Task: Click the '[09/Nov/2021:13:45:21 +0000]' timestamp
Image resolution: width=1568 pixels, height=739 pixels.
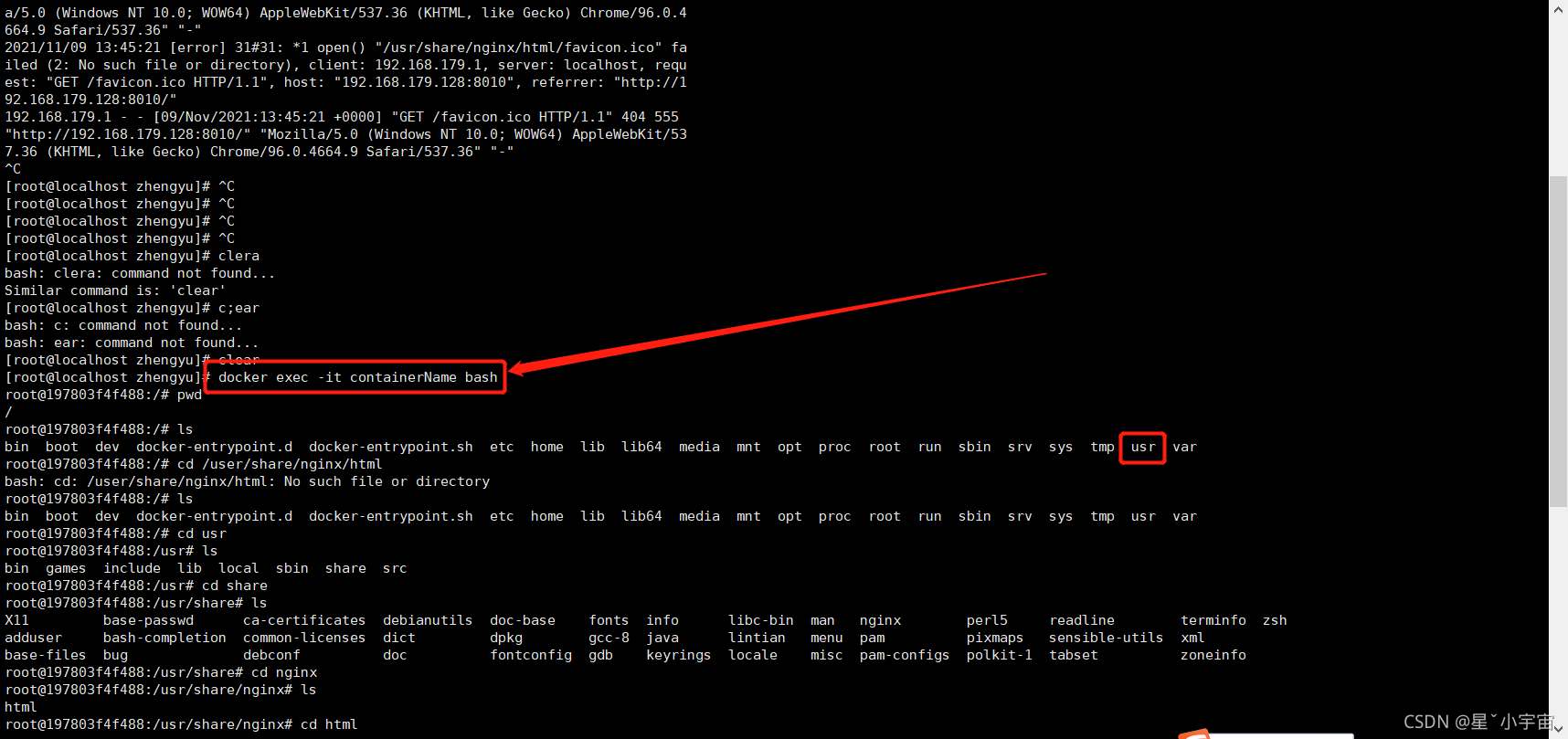Action: click(268, 117)
